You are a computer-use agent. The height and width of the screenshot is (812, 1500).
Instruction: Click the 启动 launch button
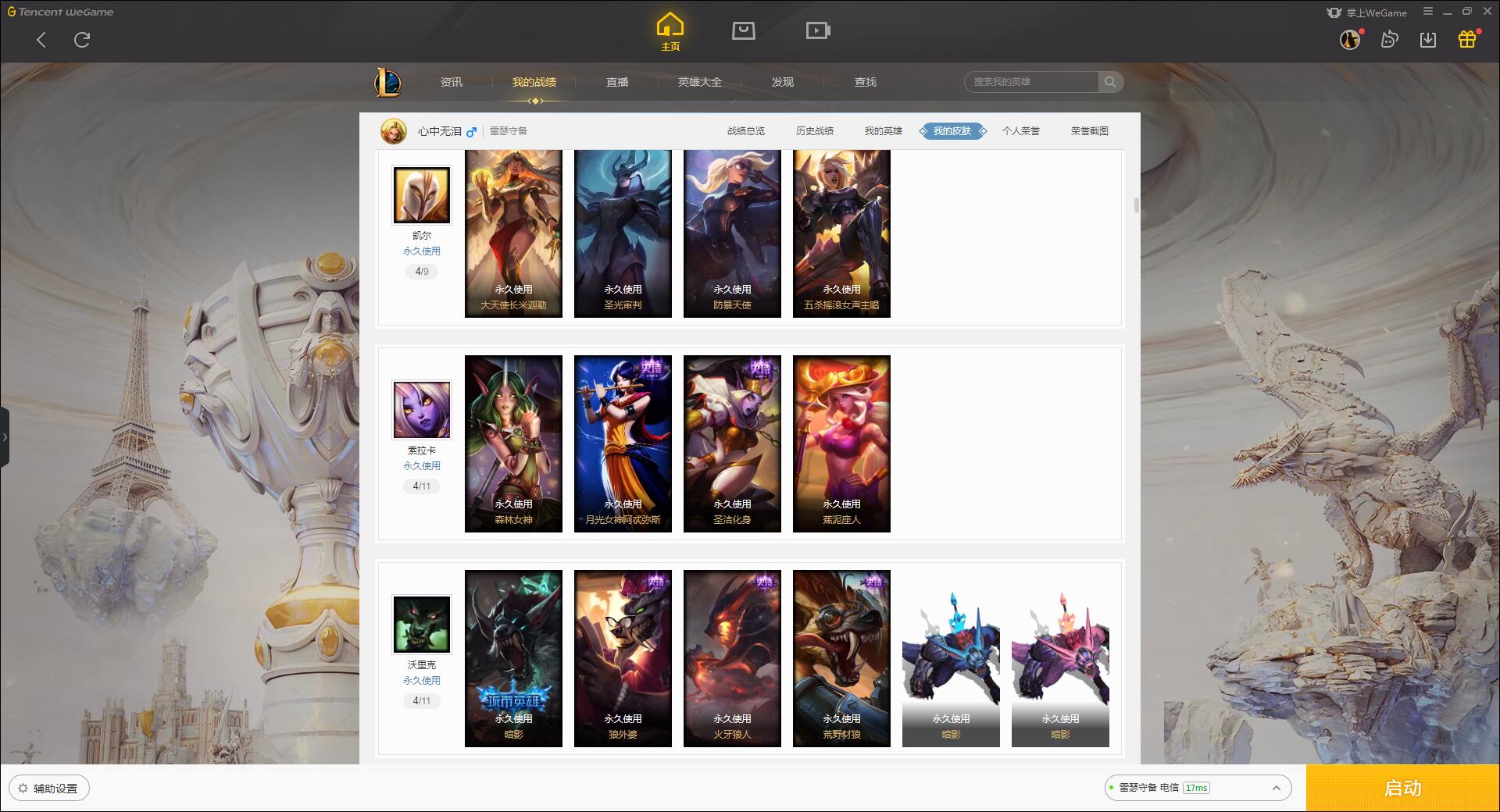click(1403, 789)
